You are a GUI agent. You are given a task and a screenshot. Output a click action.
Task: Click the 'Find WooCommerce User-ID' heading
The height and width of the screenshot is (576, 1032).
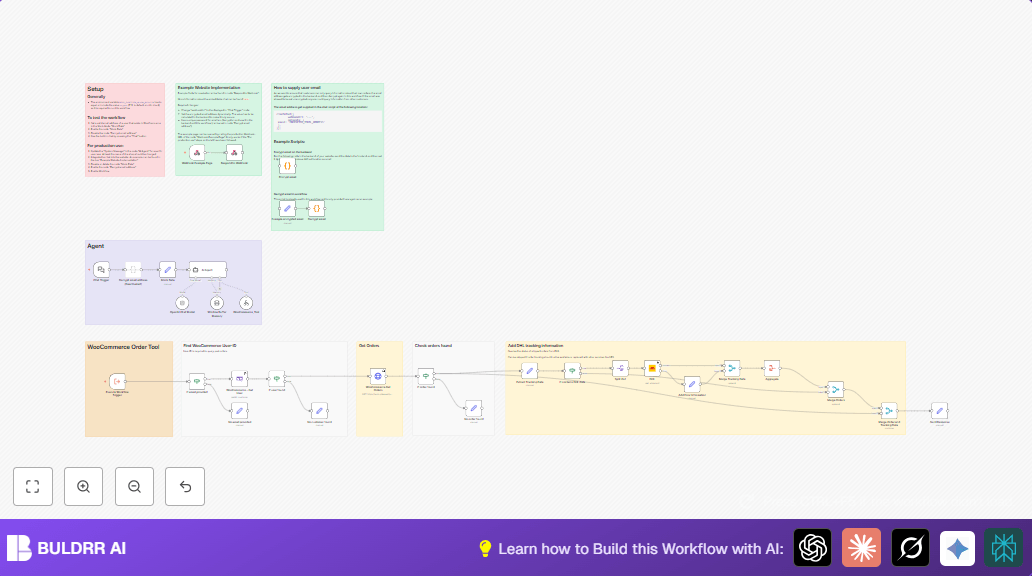210,346
